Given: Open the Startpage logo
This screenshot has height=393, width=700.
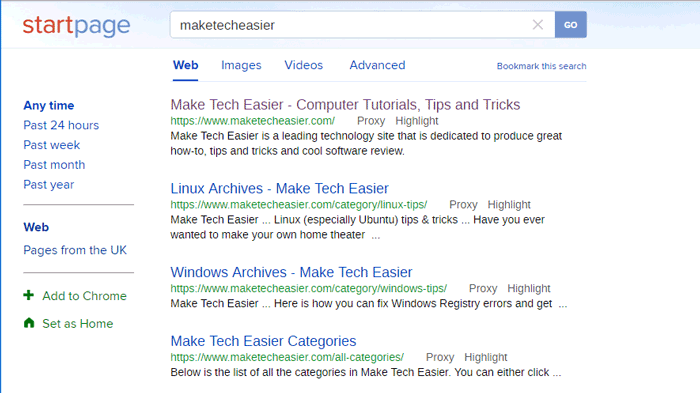Looking at the screenshot, I should click(76, 26).
